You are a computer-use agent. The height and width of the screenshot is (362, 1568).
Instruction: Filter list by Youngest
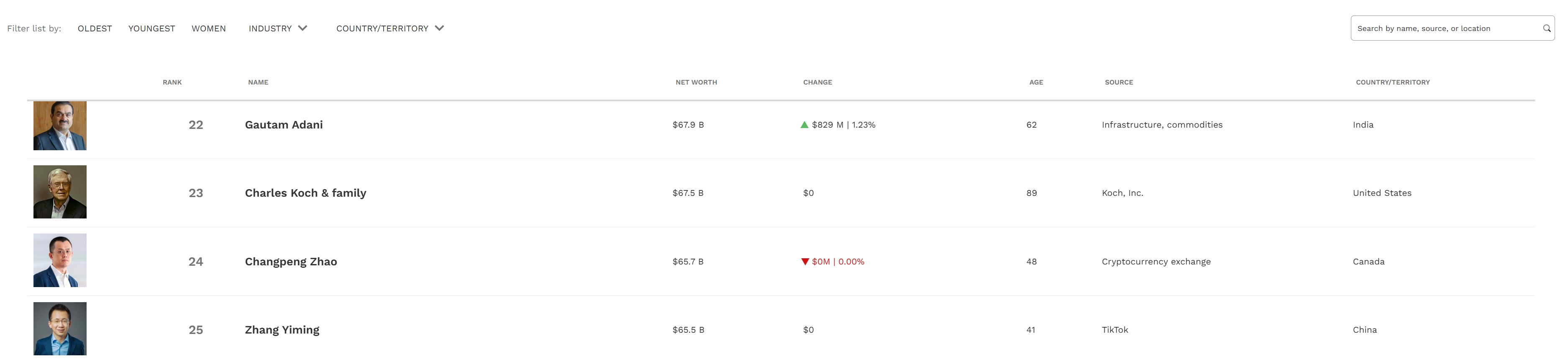tap(151, 28)
